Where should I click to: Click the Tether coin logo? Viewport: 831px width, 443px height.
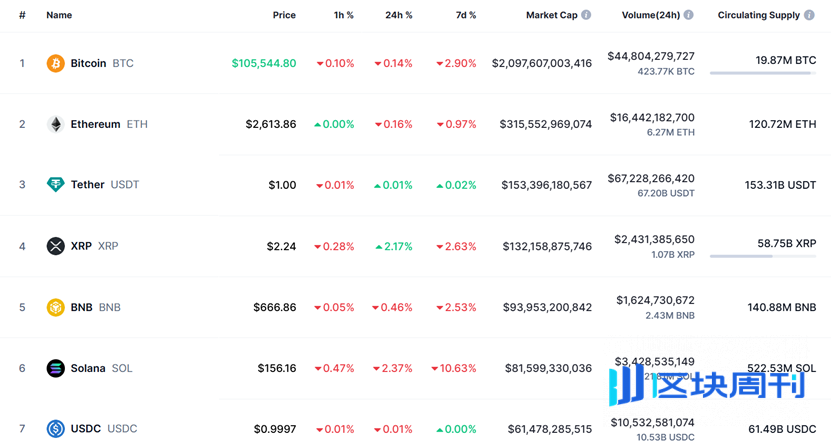(56, 184)
